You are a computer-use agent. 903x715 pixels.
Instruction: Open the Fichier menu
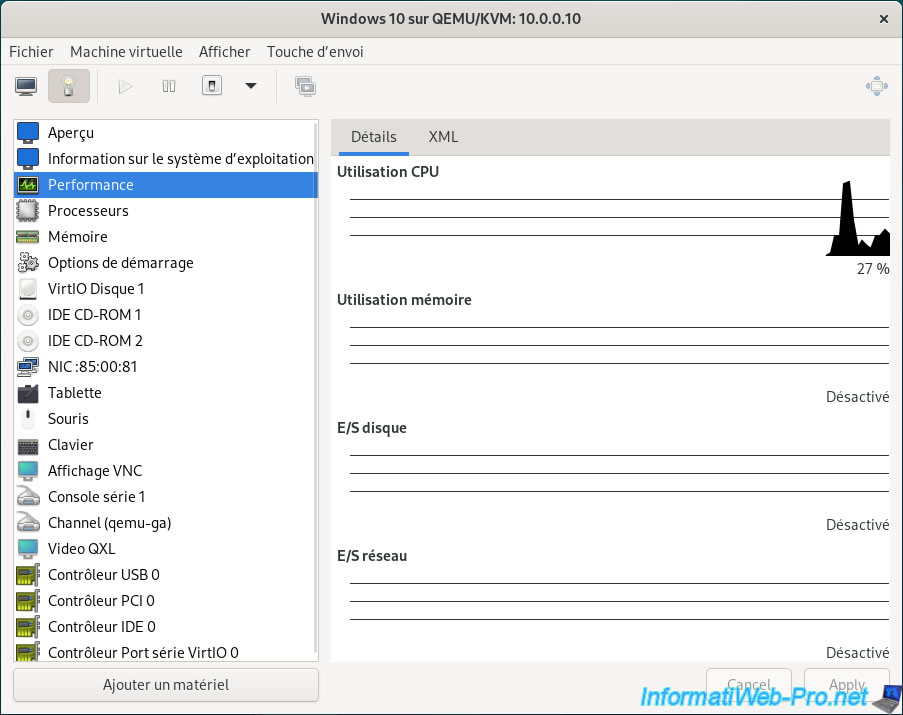(31, 52)
